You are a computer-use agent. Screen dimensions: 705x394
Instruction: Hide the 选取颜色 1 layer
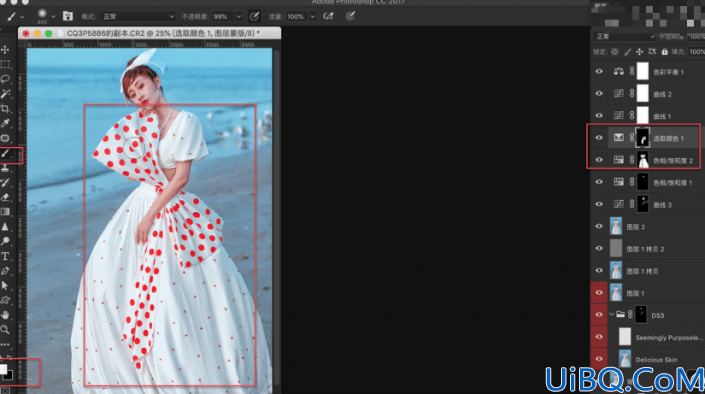(x=599, y=138)
